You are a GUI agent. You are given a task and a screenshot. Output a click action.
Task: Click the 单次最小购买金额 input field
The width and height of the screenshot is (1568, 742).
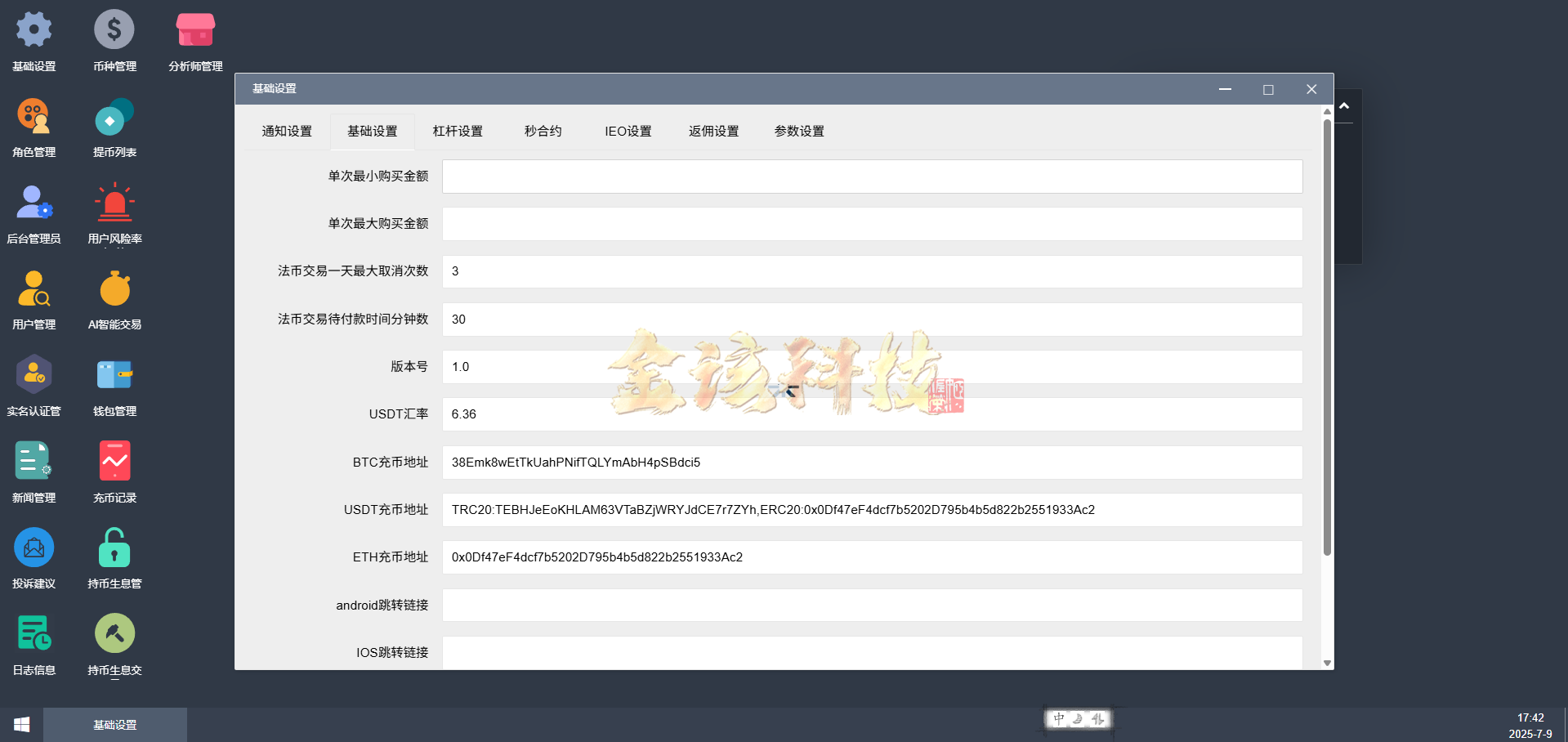871,176
